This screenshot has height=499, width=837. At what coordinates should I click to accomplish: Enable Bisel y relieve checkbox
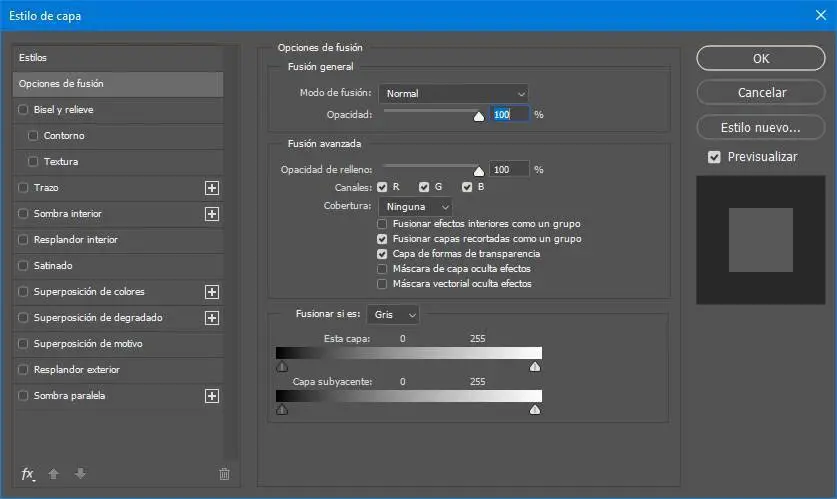[x=23, y=109]
